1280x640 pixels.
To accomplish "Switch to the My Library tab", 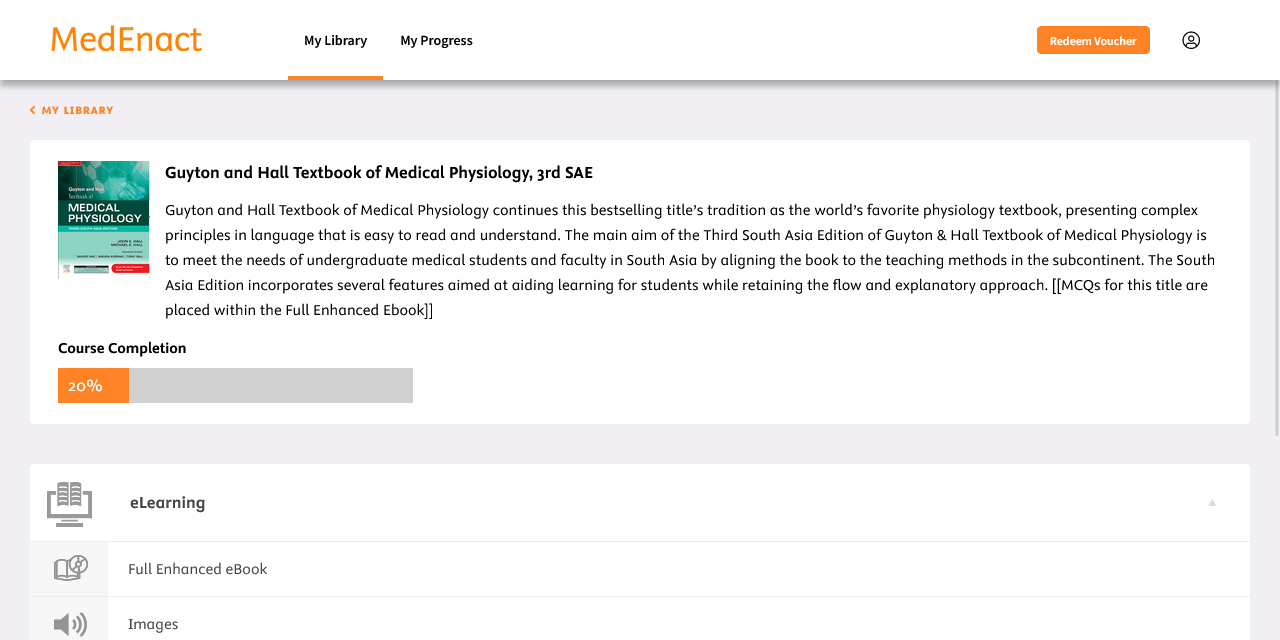I will [x=335, y=40].
